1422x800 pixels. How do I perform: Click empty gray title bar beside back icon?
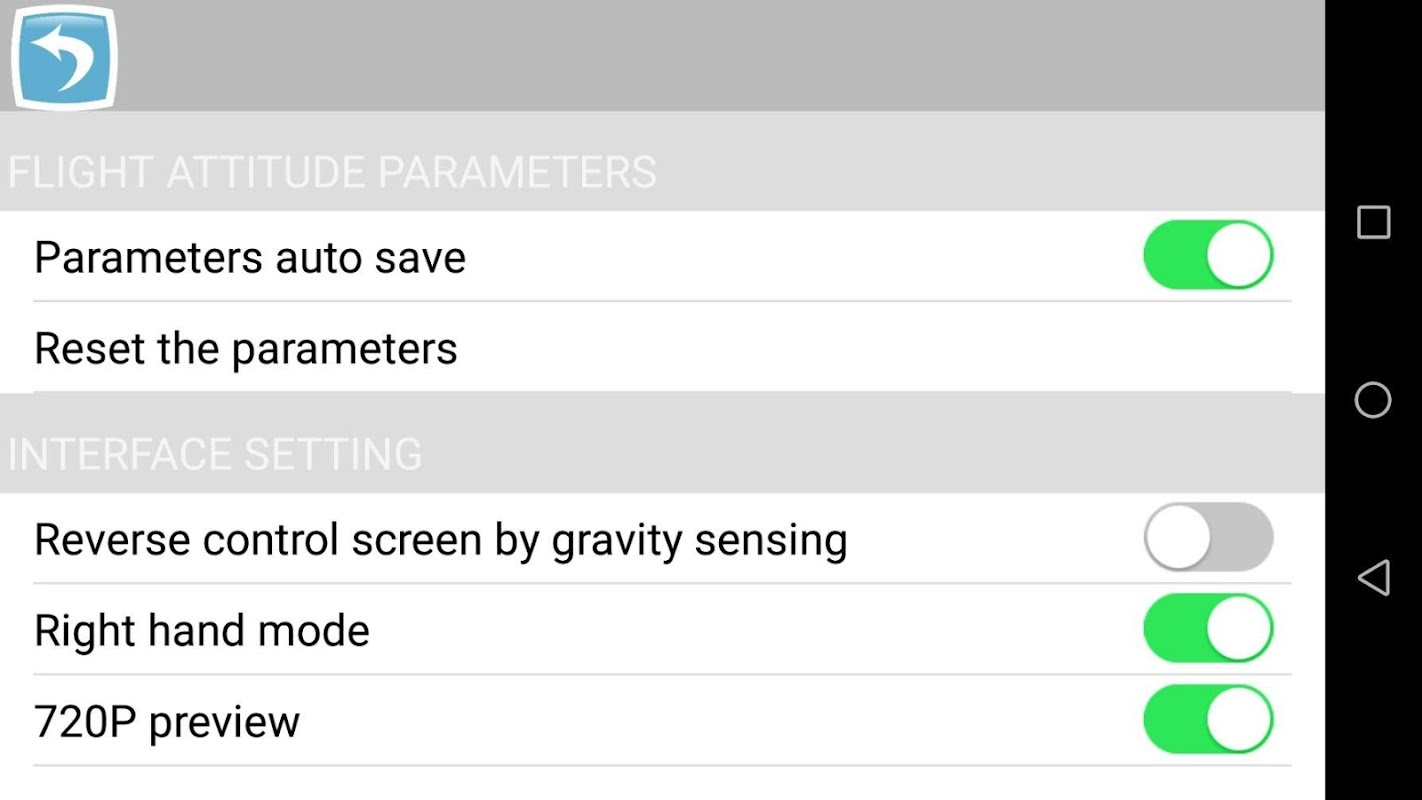[700, 55]
